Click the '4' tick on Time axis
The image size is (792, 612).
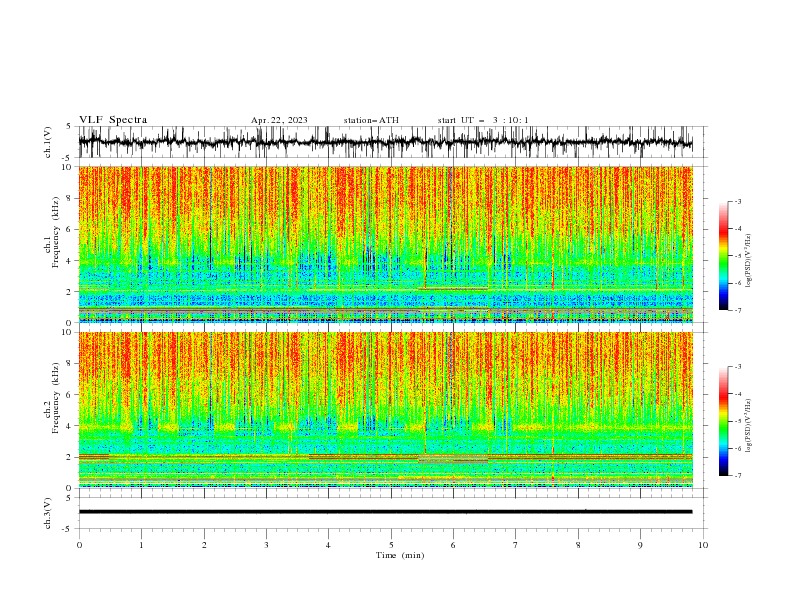pos(329,545)
